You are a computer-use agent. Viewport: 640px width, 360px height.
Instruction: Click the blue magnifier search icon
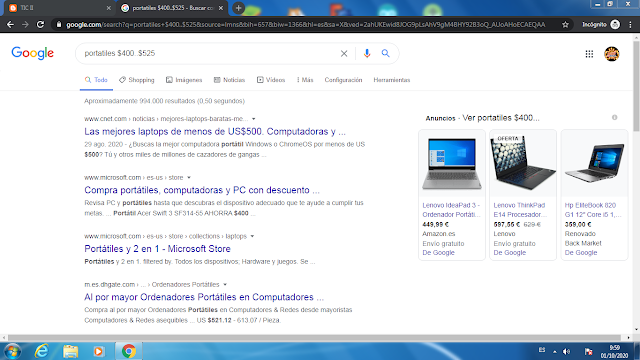coord(385,53)
